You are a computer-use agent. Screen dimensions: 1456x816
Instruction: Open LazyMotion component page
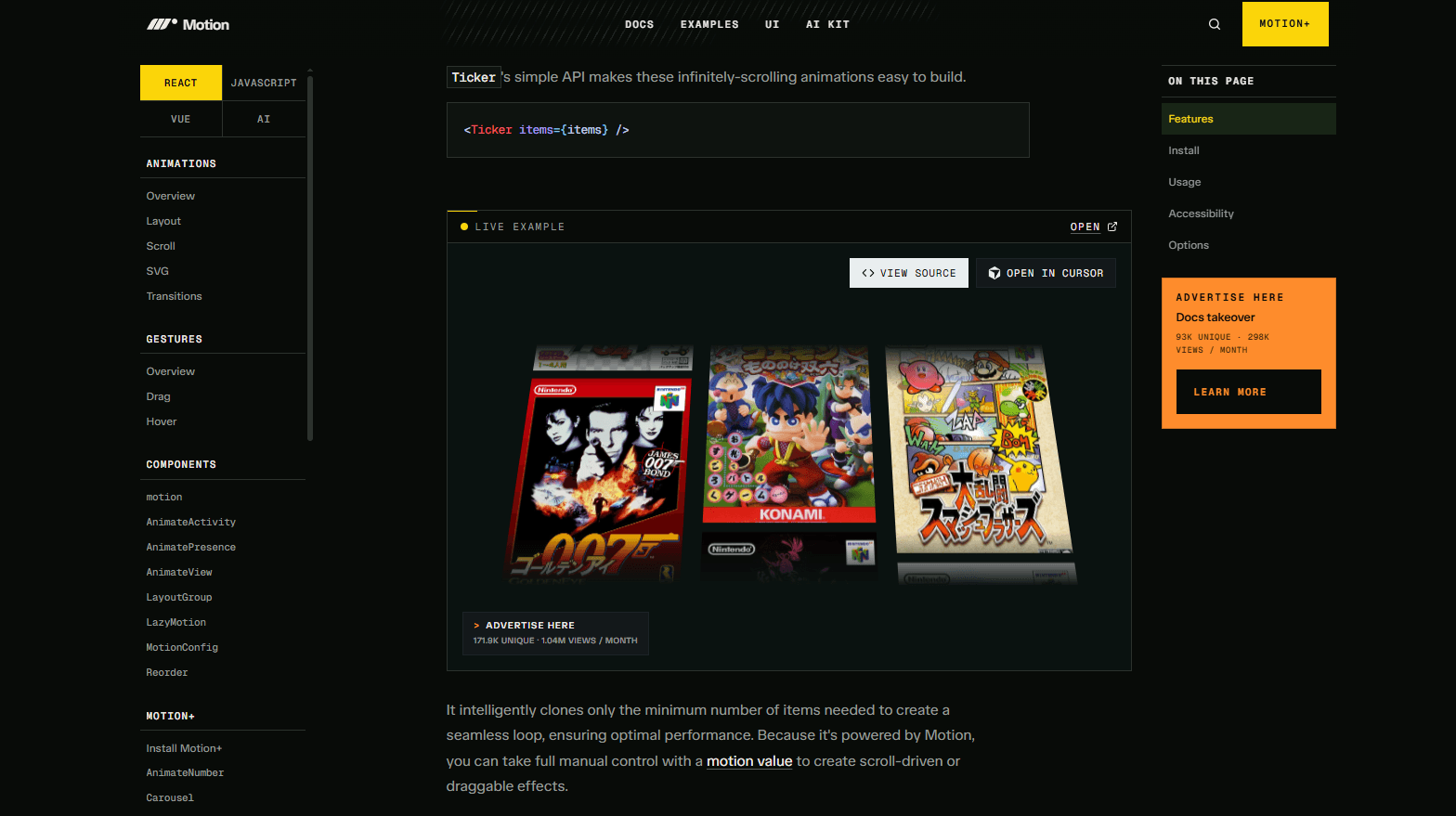pyautogui.click(x=176, y=623)
